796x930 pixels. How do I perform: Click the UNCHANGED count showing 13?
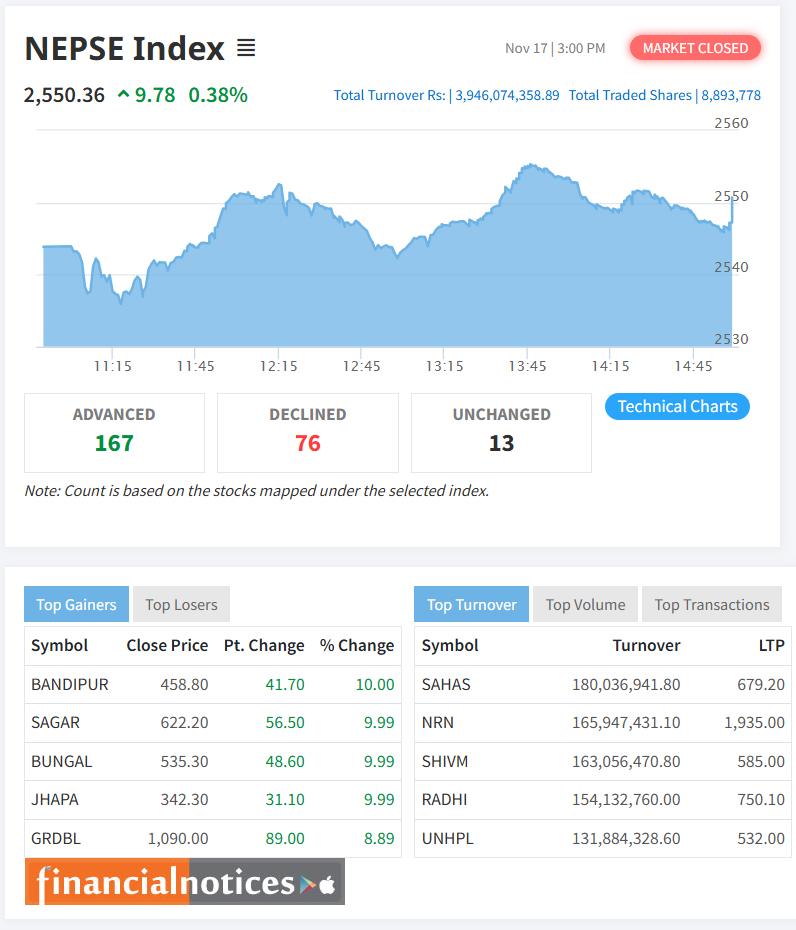(500, 432)
